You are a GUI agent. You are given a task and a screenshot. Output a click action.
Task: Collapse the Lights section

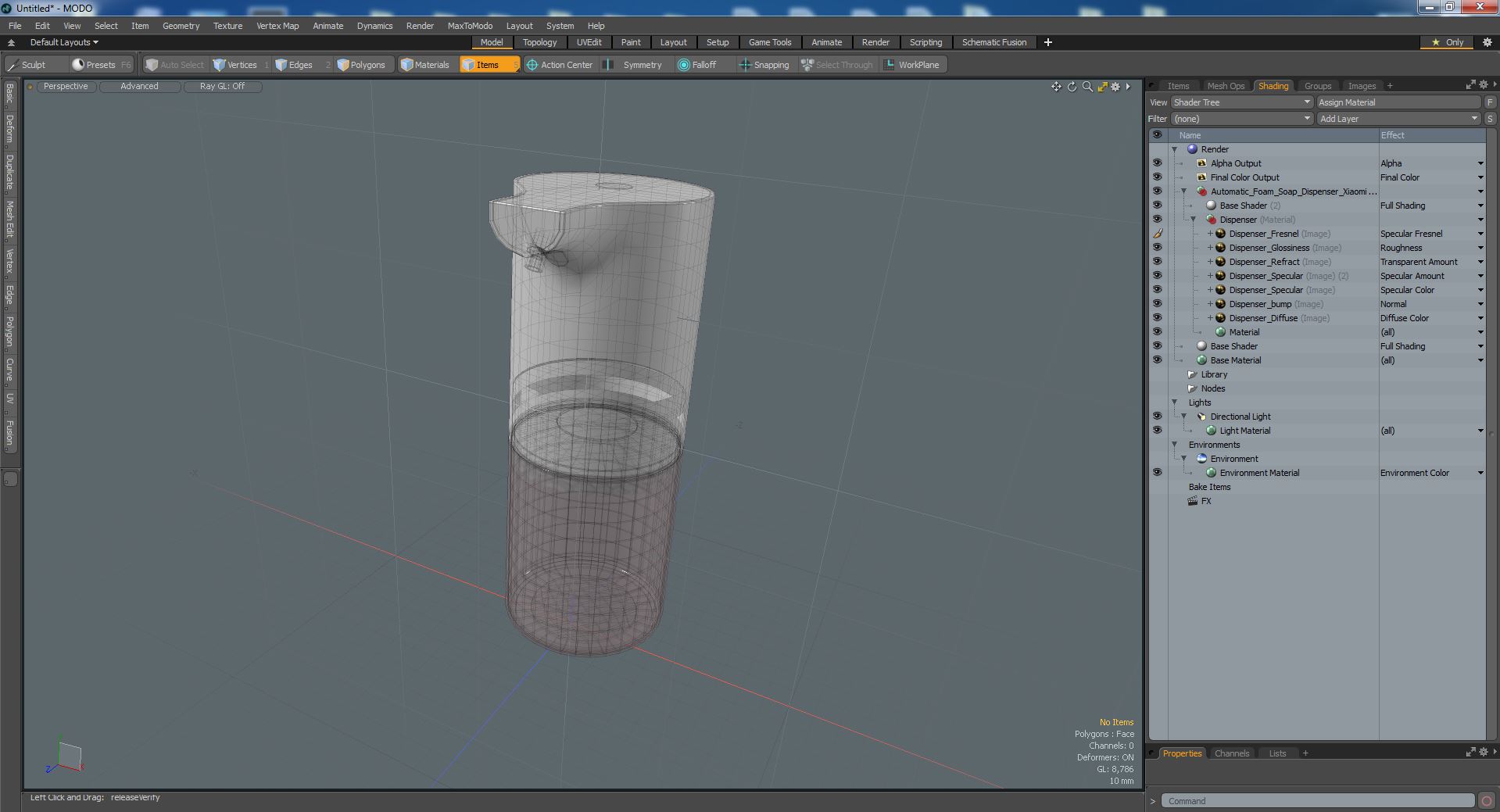[1174, 402]
